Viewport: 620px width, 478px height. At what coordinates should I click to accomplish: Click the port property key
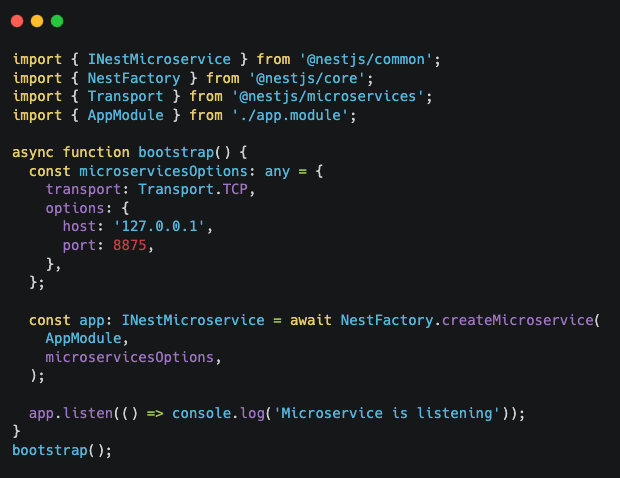(x=79, y=246)
